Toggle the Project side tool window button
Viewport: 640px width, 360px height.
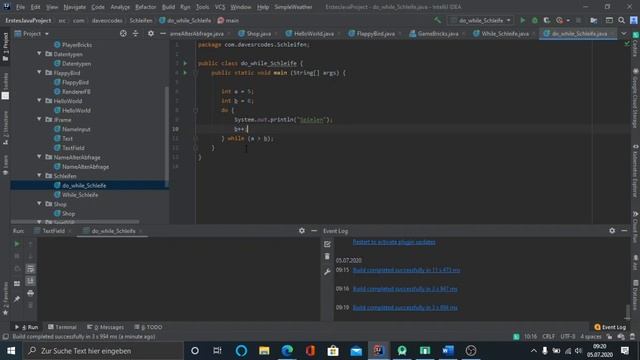pos(5,47)
